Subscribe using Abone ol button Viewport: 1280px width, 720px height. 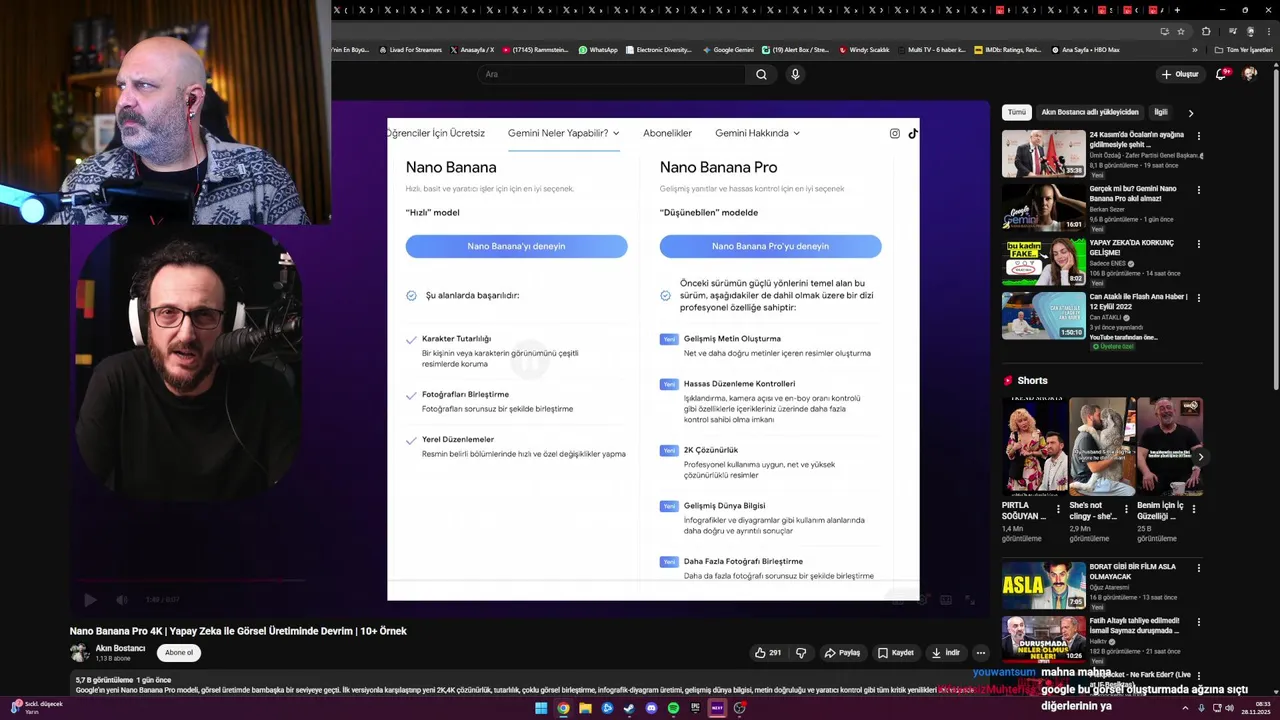(x=179, y=653)
